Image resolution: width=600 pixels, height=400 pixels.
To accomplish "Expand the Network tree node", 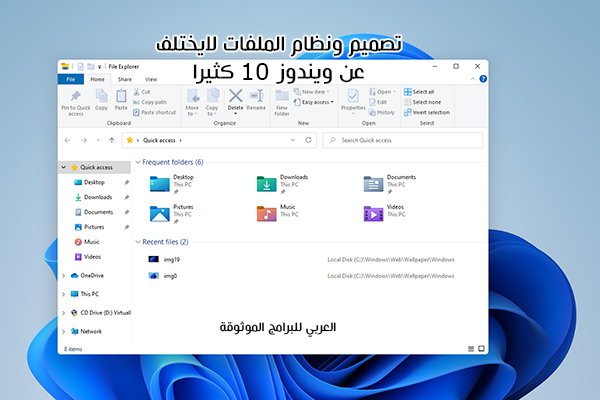I will [x=64, y=332].
